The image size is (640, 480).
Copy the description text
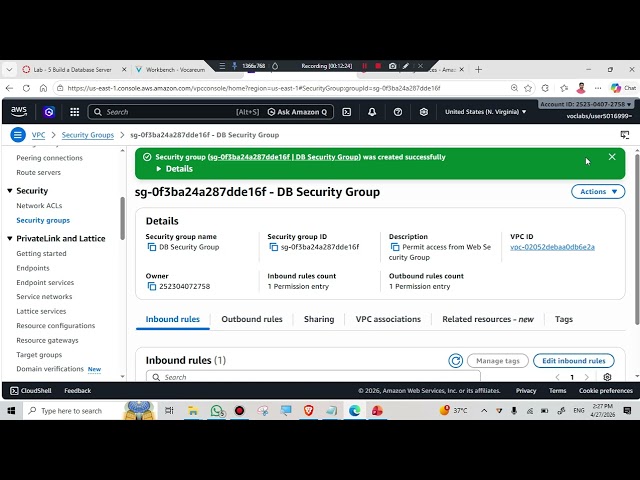[395, 247]
